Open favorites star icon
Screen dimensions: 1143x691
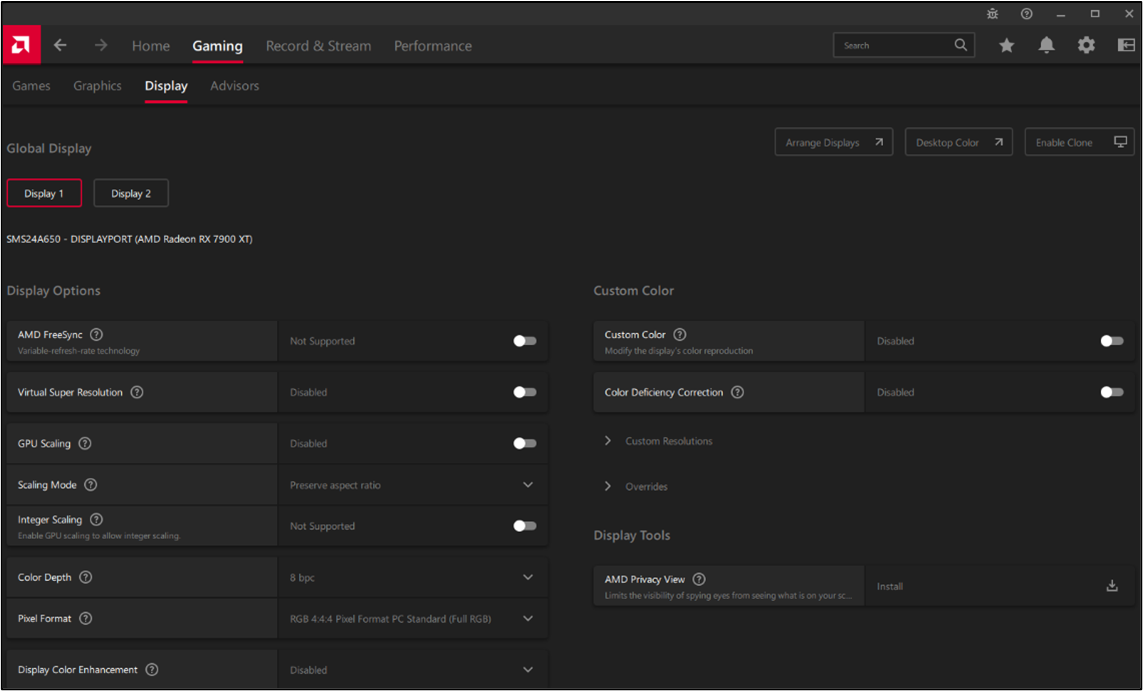point(1007,45)
